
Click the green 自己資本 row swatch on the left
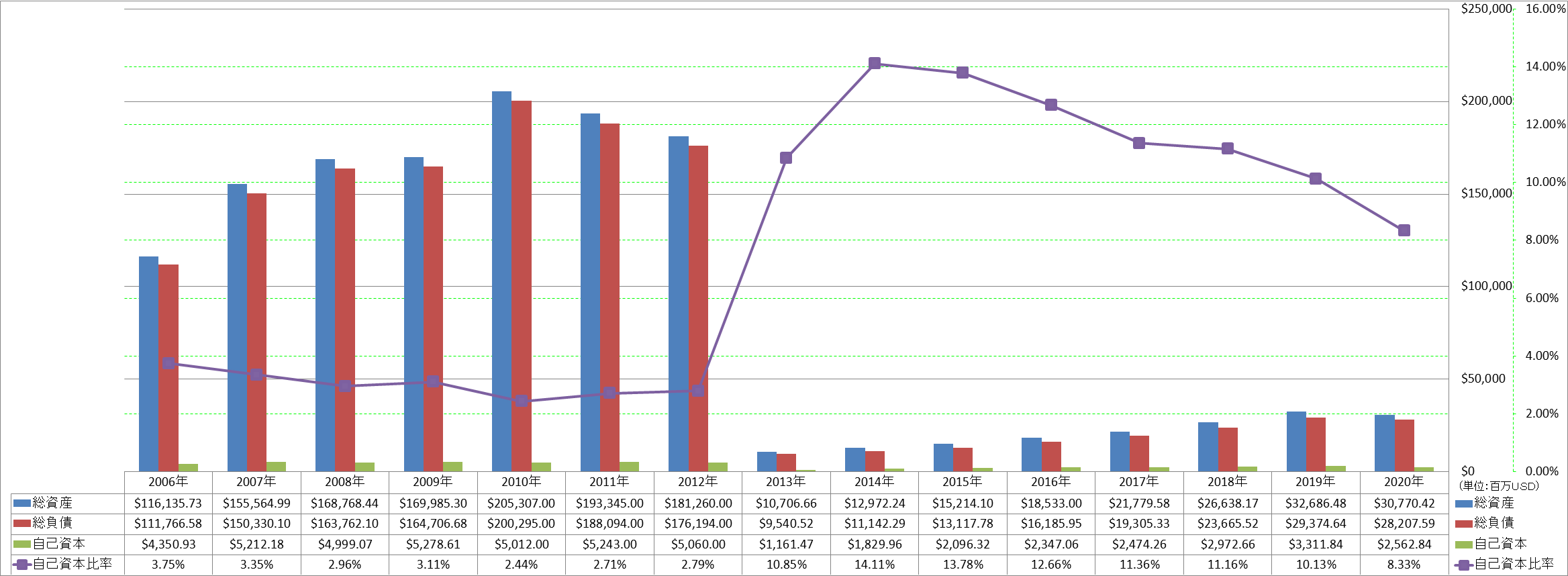tap(22, 544)
